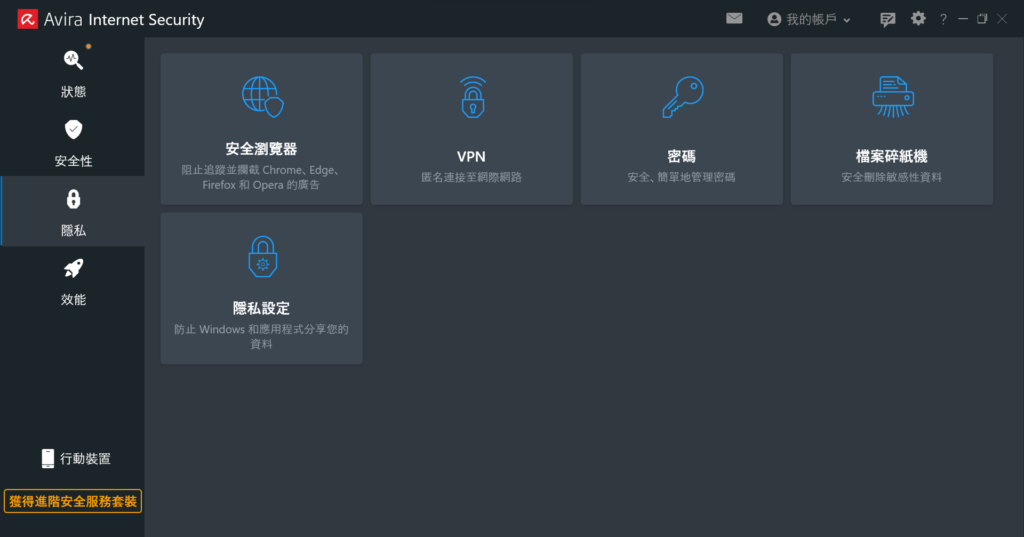Select the 隱私 tab label
The image size is (1024, 537).
click(73, 231)
